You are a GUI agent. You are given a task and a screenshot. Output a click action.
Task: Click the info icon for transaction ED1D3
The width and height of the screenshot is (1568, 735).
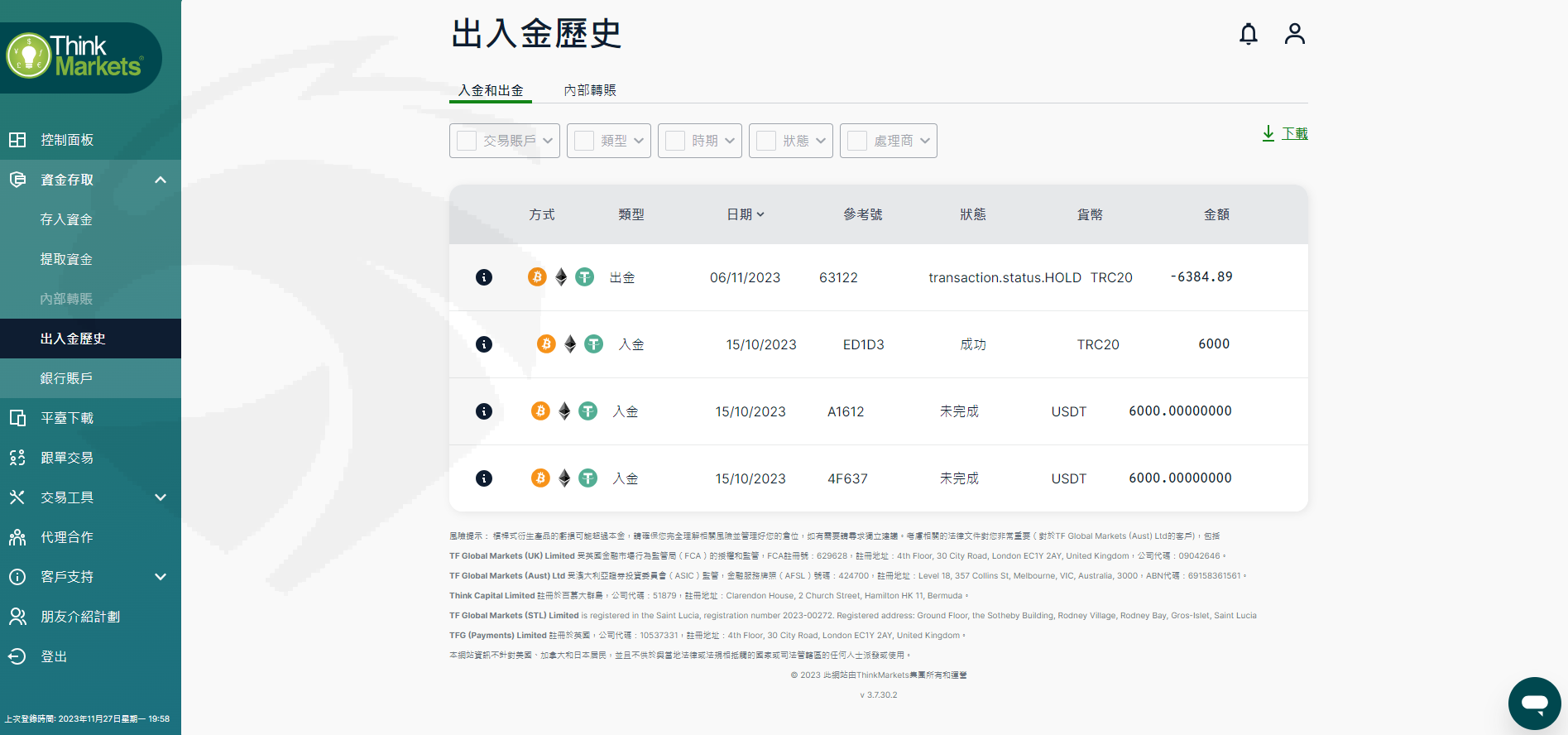pyautogui.click(x=484, y=344)
